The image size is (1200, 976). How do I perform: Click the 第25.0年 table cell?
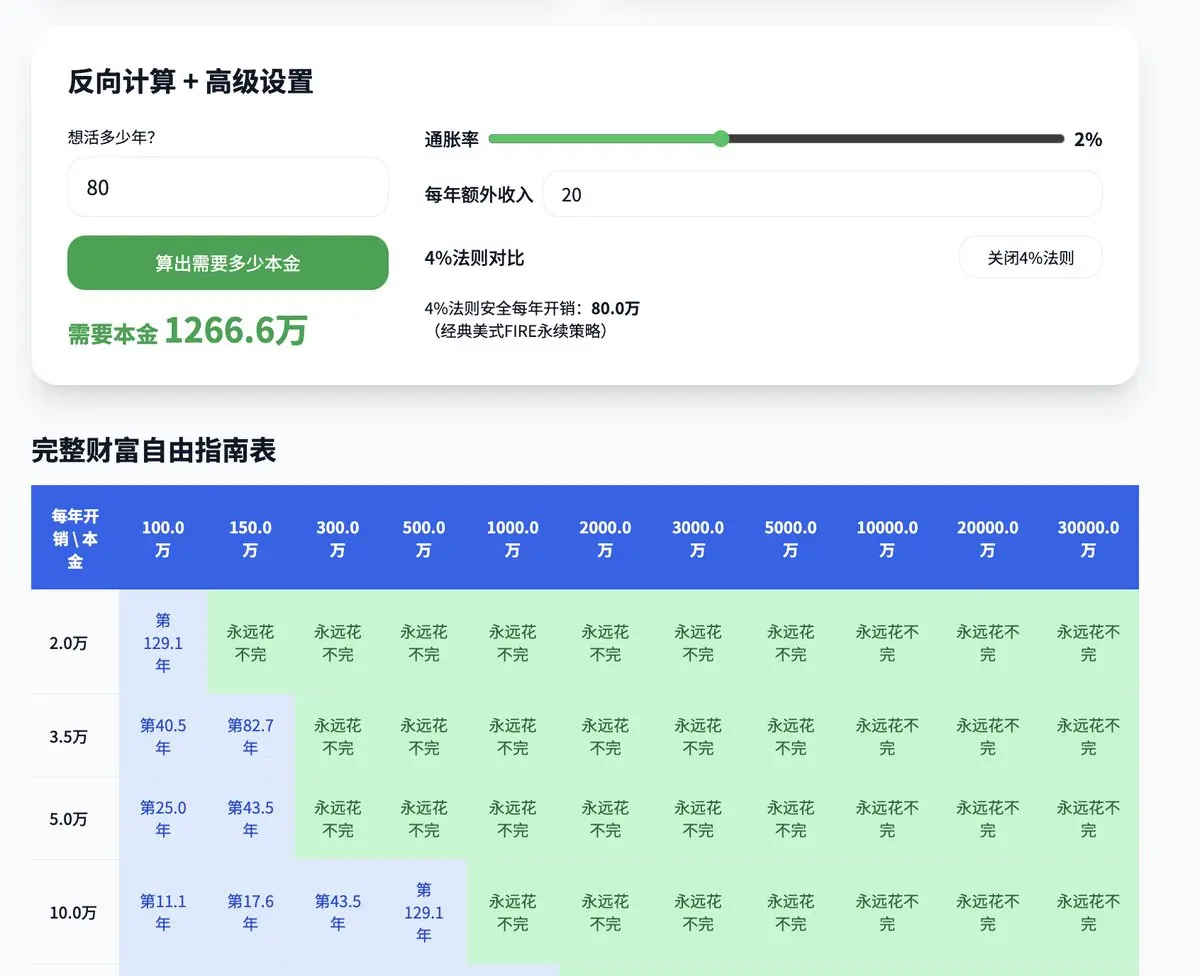coord(163,818)
